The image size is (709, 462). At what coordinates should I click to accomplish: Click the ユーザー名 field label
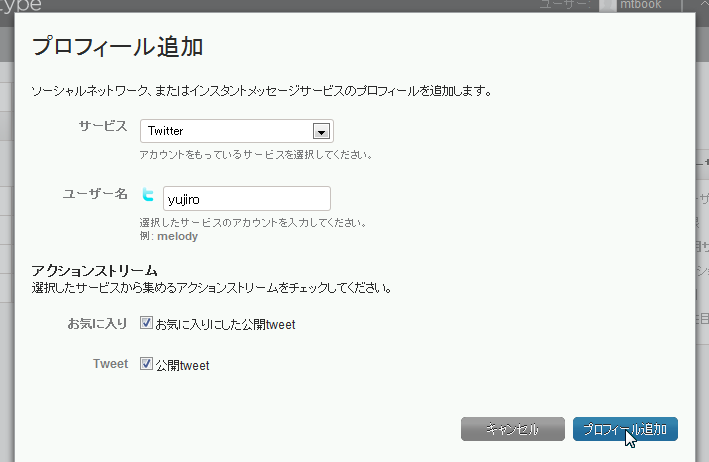pyautogui.click(x=95, y=194)
